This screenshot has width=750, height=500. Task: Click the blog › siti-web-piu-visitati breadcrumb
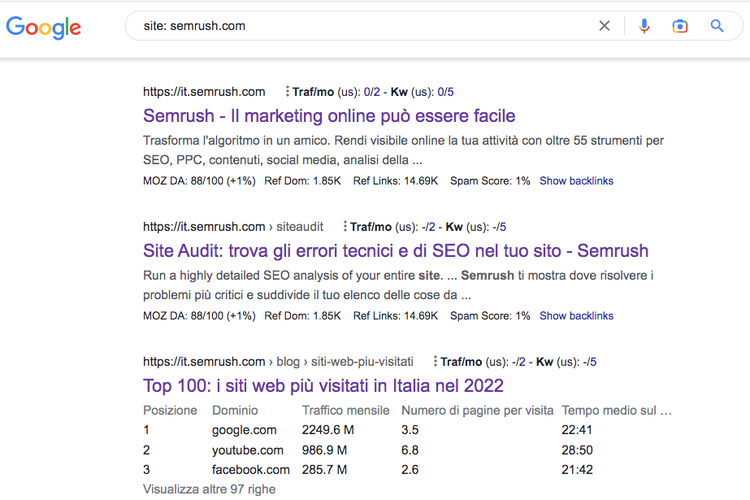pos(345,362)
